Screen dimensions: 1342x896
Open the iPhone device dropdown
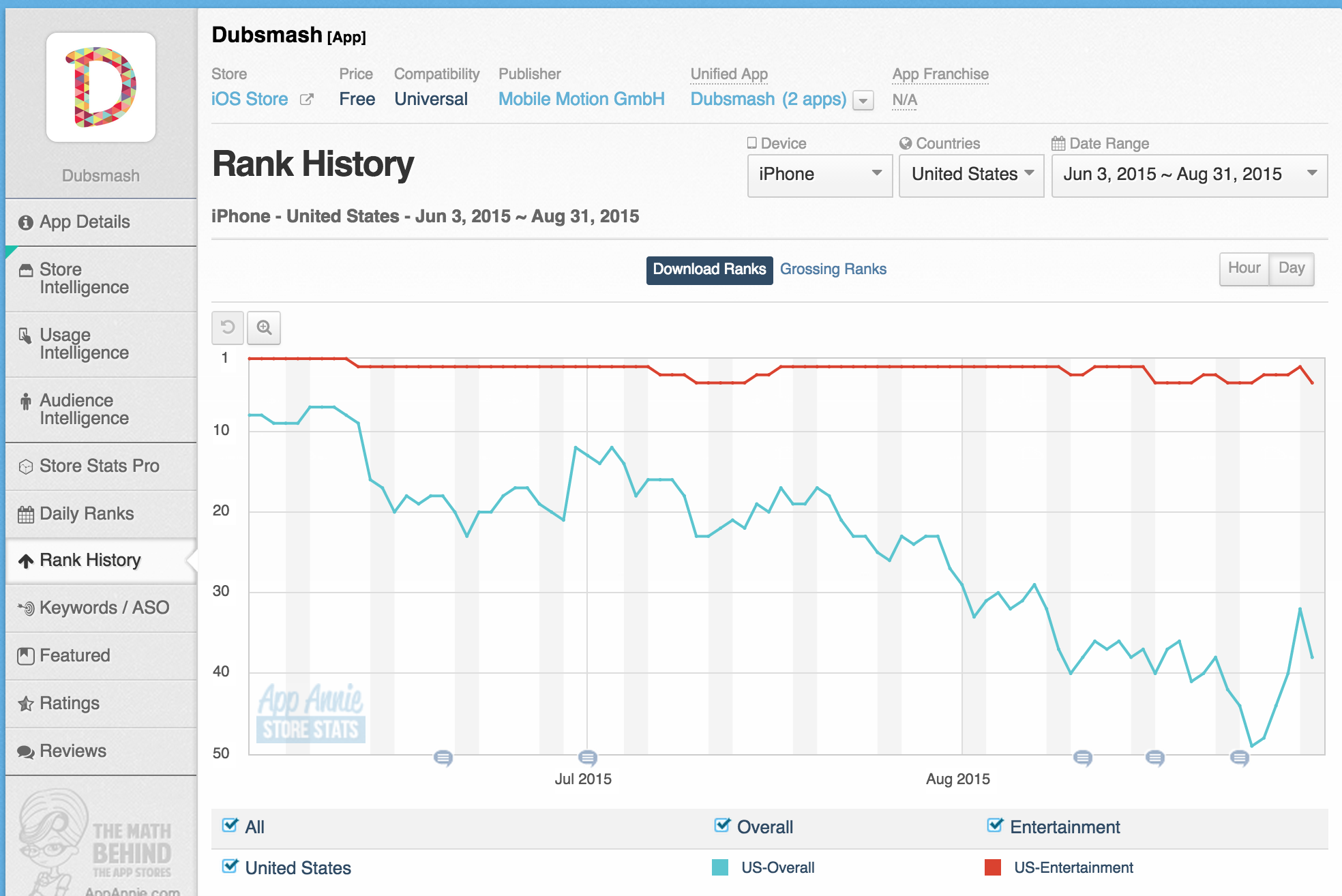click(820, 175)
